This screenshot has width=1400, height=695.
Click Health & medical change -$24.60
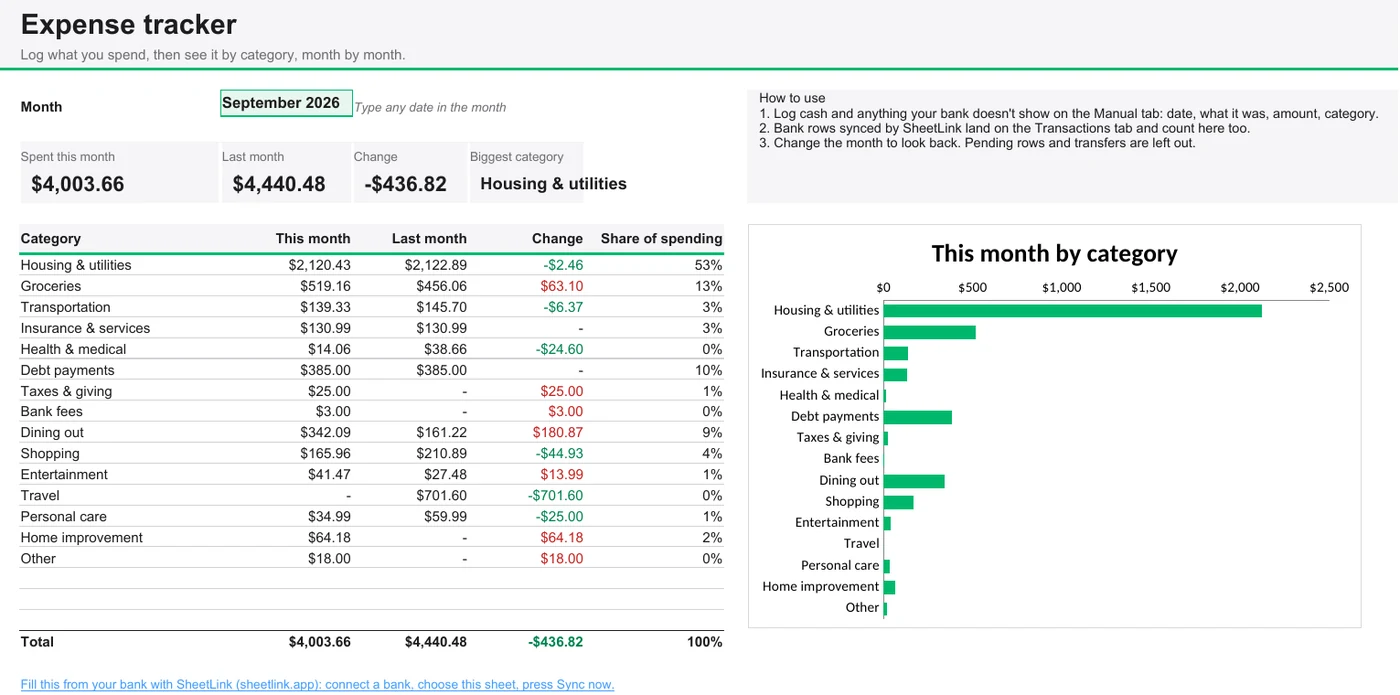pyautogui.click(x=559, y=349)
